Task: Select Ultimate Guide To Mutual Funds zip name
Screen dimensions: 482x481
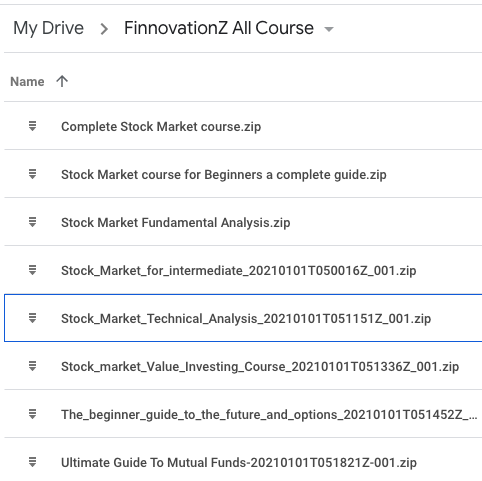Action: point(239,463)
